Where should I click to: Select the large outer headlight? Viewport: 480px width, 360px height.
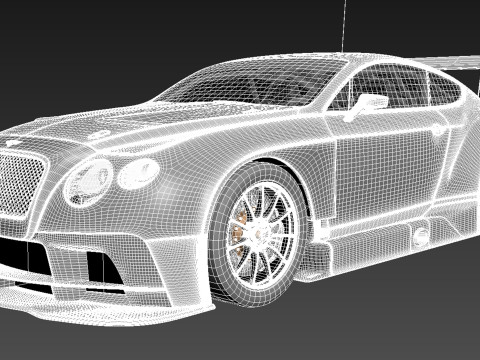pos(89,182)
